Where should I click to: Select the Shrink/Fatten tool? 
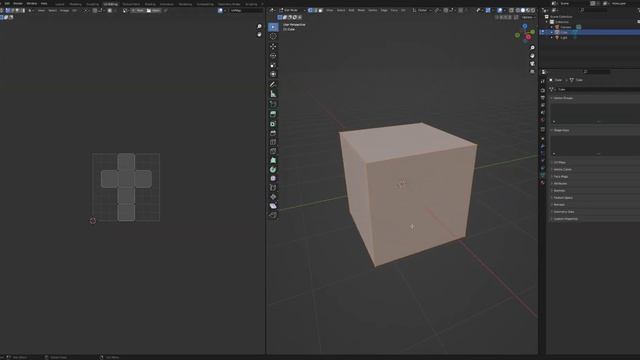tap(273, 197)
